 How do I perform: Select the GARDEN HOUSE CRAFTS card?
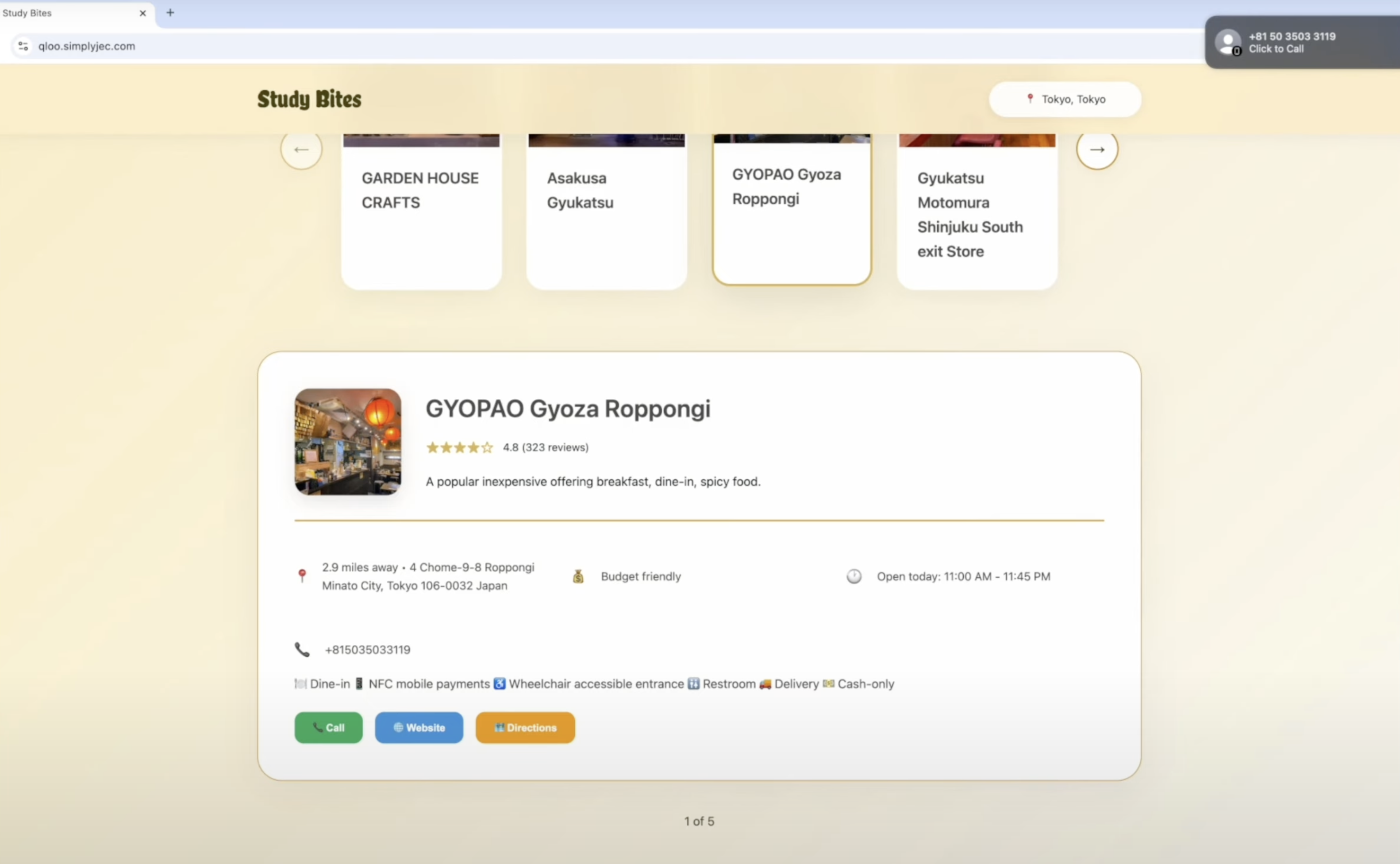tap(421, 212)
